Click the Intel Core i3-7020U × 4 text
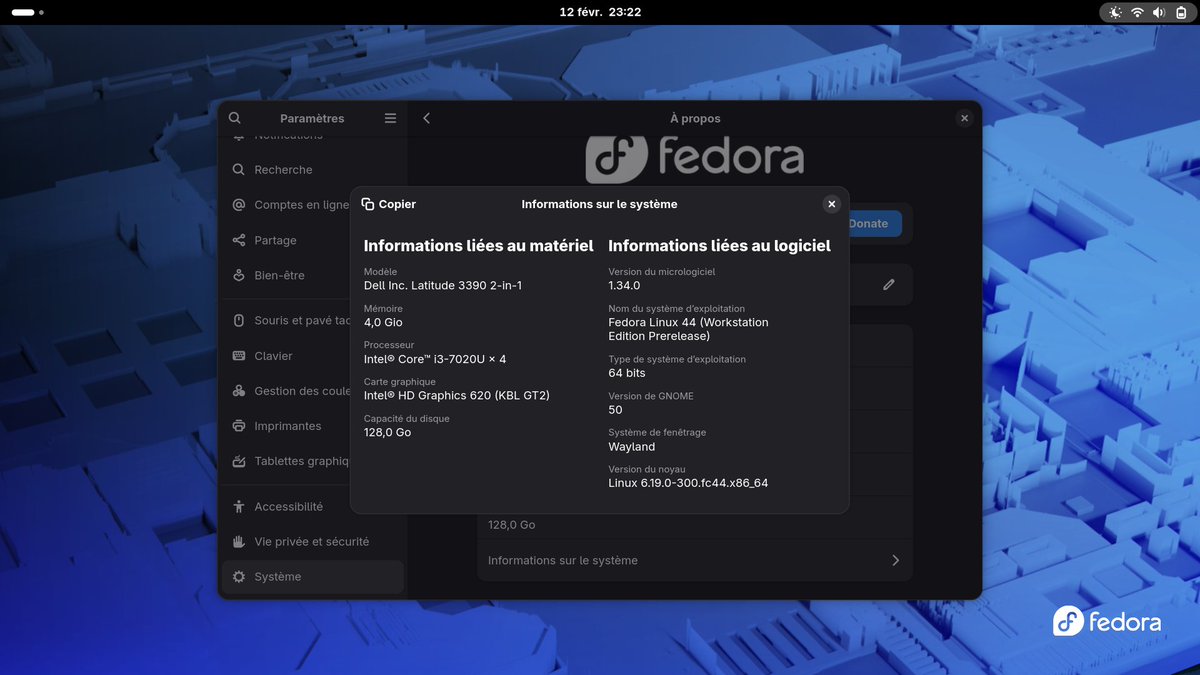The width and height of the screenshot is (1200, 675). click(435, 359)
